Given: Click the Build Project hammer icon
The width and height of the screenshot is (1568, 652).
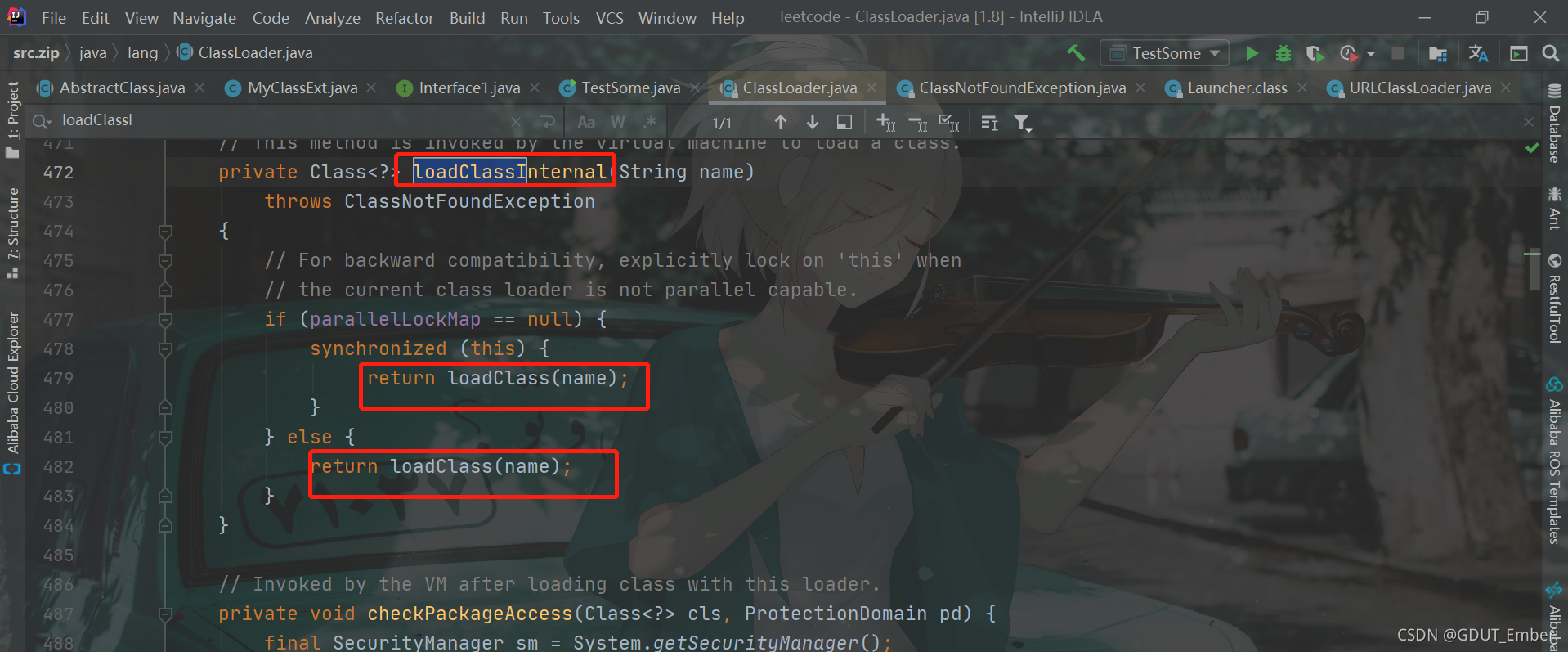Looking at the screenshot, I should click(1076, 53).
